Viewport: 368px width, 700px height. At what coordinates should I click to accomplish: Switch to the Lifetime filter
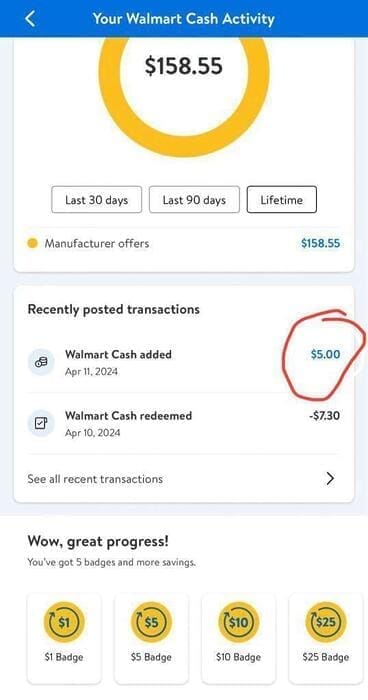(282, 200)
